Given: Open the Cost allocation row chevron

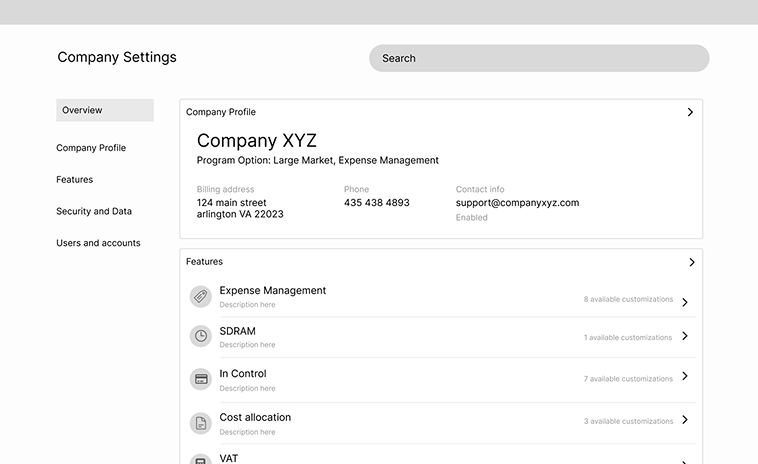Looking at the screenshot, I should coord(685,421).
